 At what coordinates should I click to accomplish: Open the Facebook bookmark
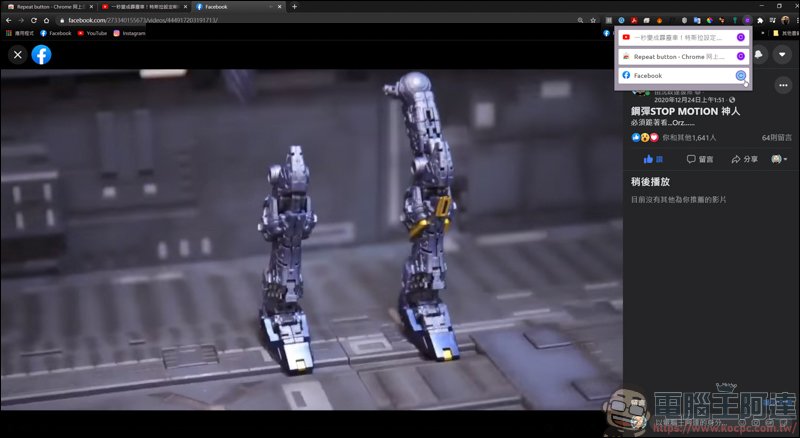pos(56,33)
